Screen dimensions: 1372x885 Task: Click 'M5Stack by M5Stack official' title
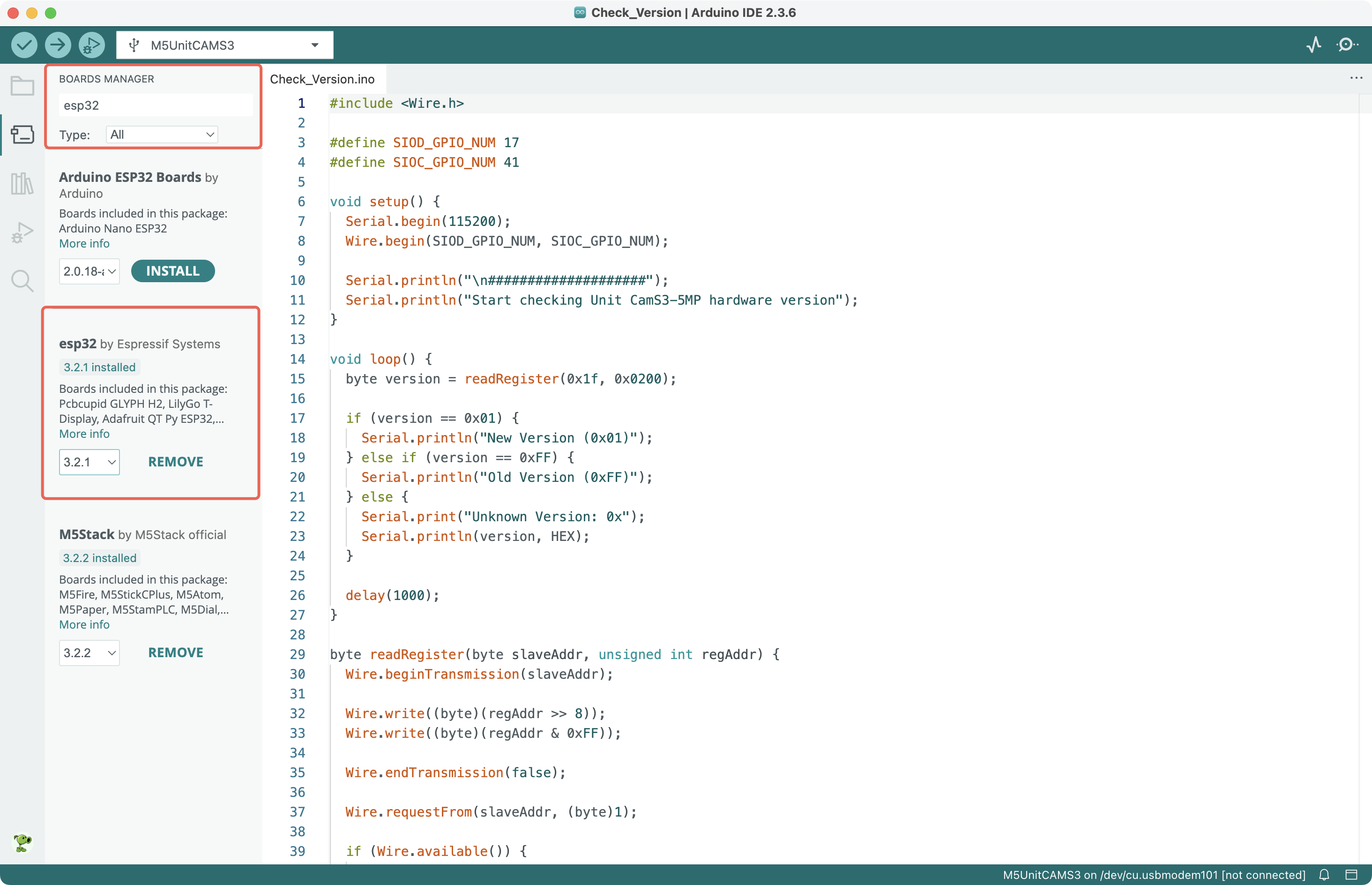tap(142, 534)
